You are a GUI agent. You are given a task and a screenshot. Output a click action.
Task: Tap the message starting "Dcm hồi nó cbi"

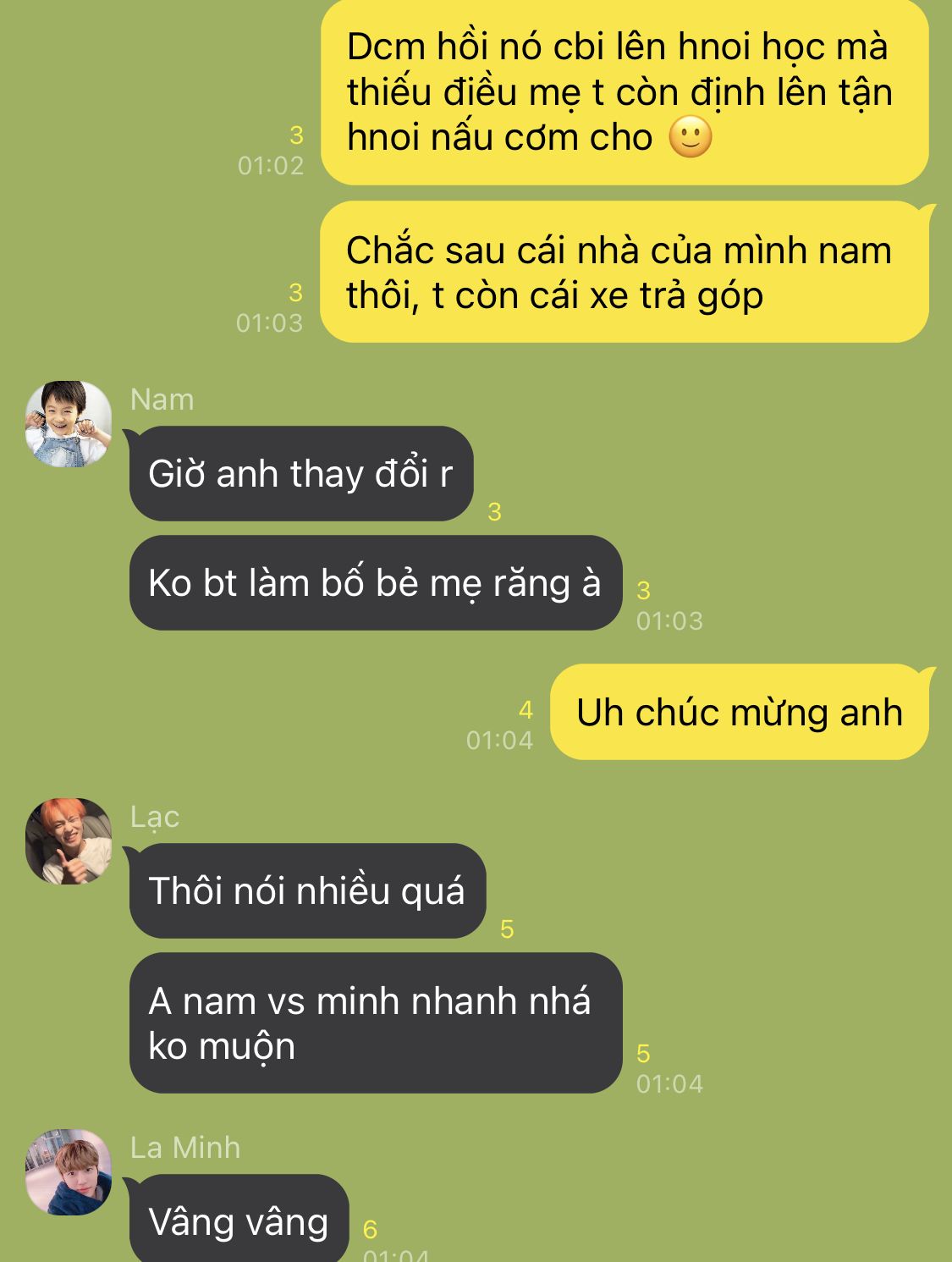[625, 92]
